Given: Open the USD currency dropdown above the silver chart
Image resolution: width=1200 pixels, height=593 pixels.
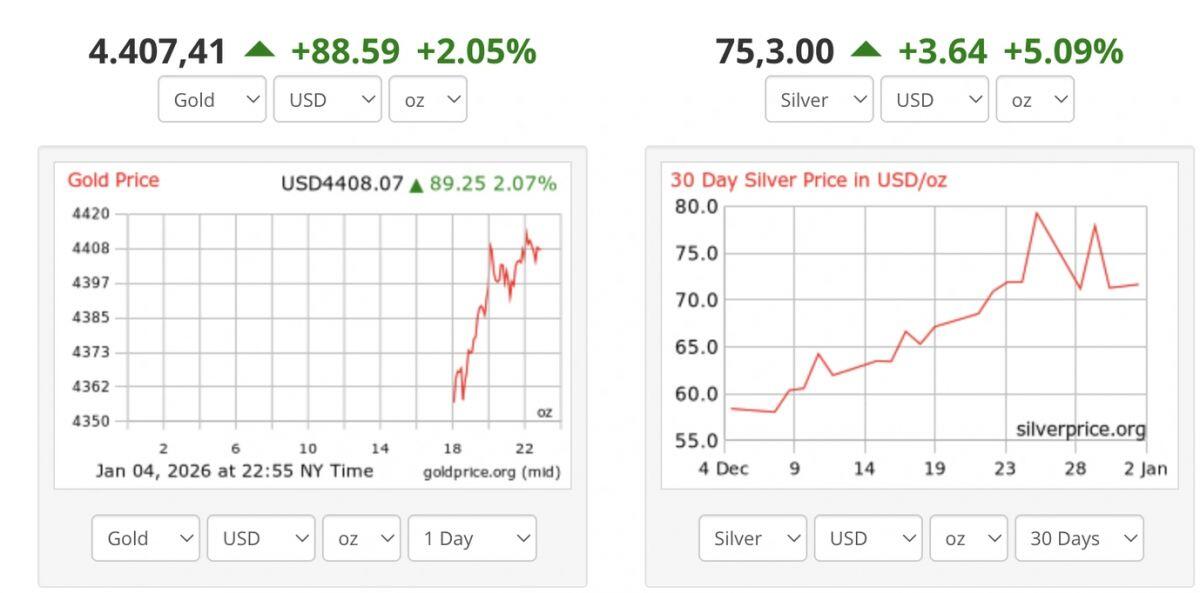Looking at the screenshot, I should 934,100.
